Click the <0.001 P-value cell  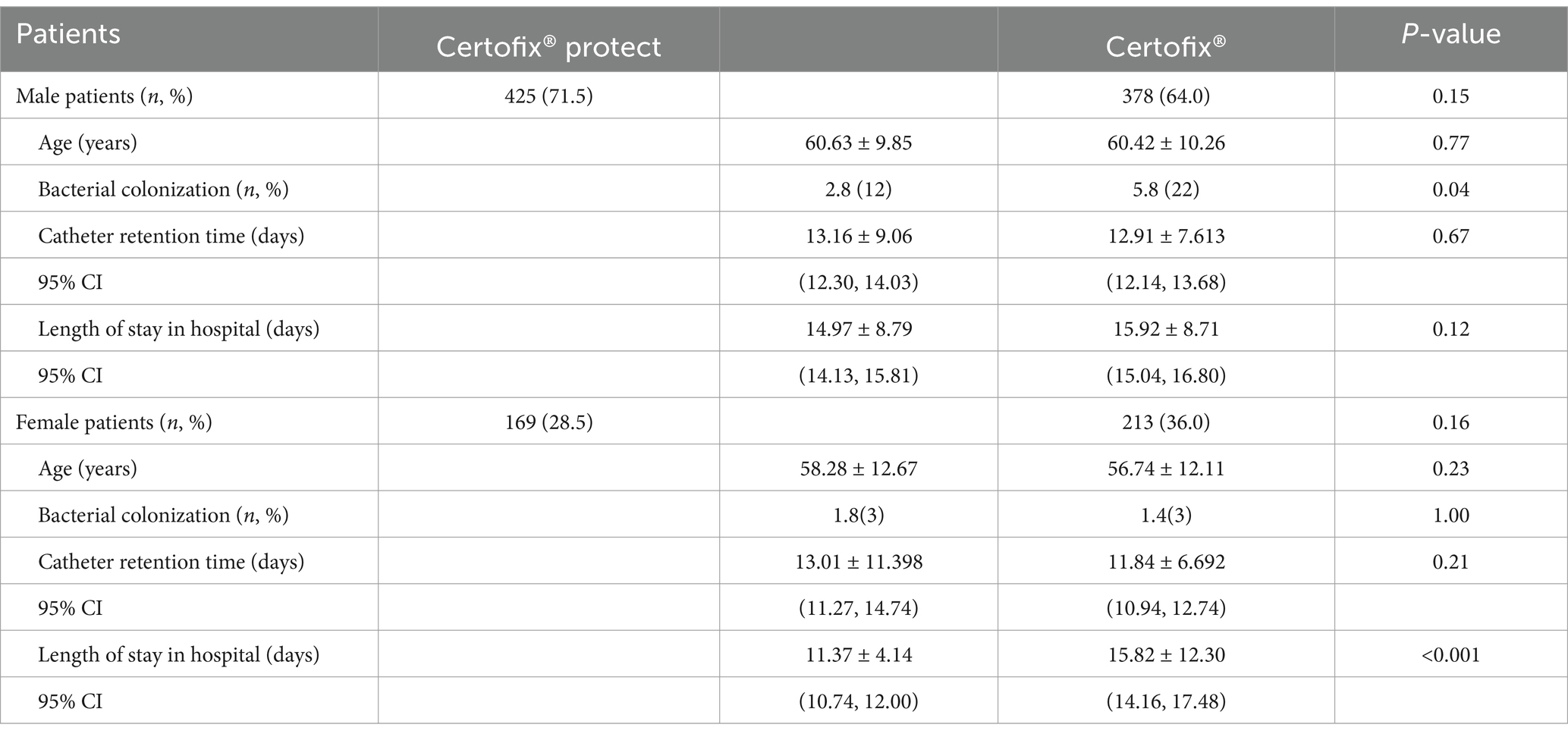coord(1450,654)
